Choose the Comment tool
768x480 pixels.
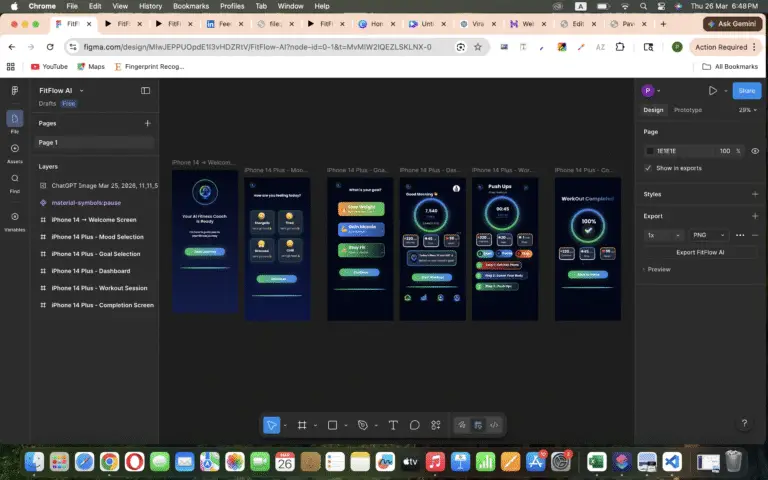414,425
